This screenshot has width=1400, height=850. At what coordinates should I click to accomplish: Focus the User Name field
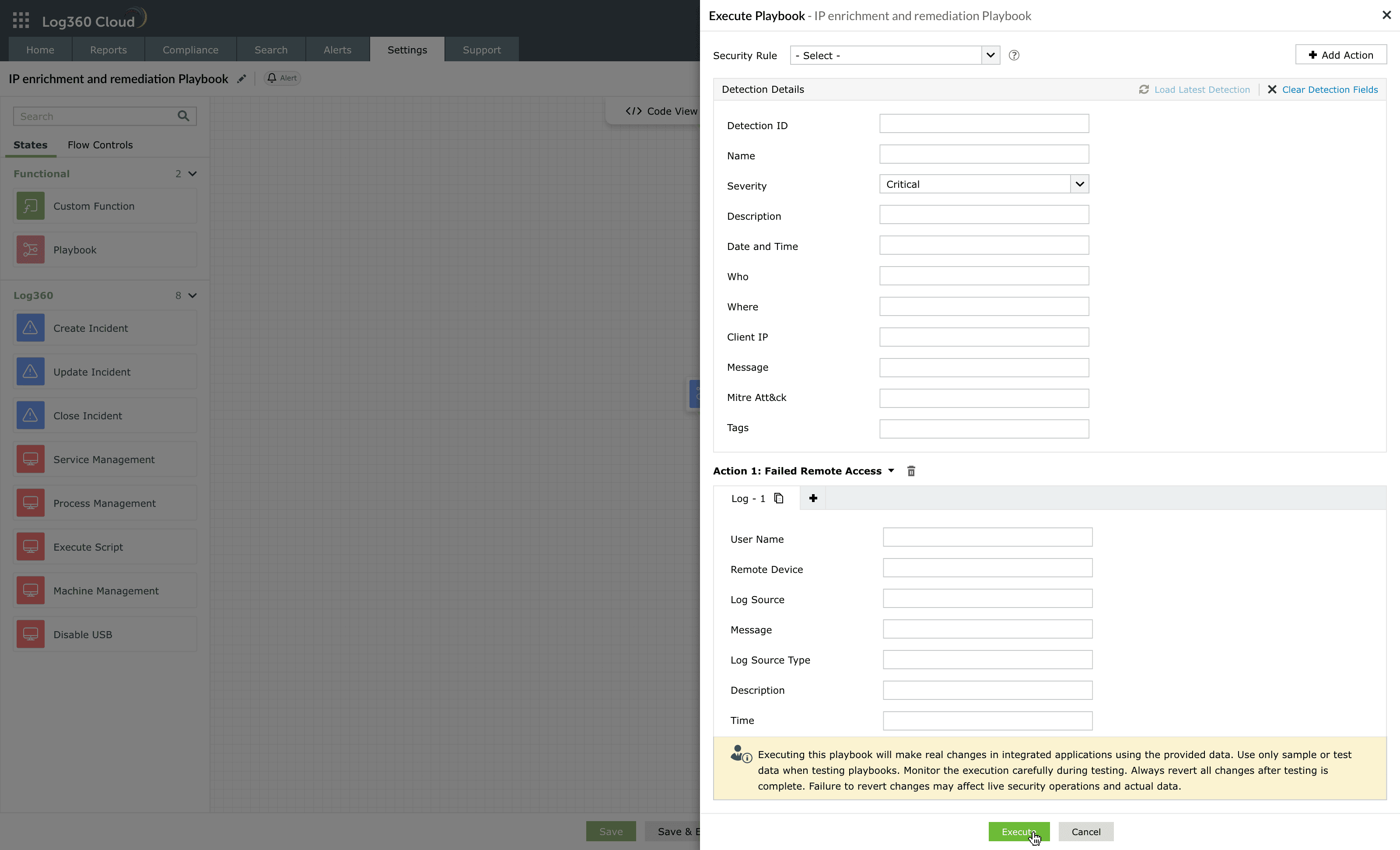[987, 537]
